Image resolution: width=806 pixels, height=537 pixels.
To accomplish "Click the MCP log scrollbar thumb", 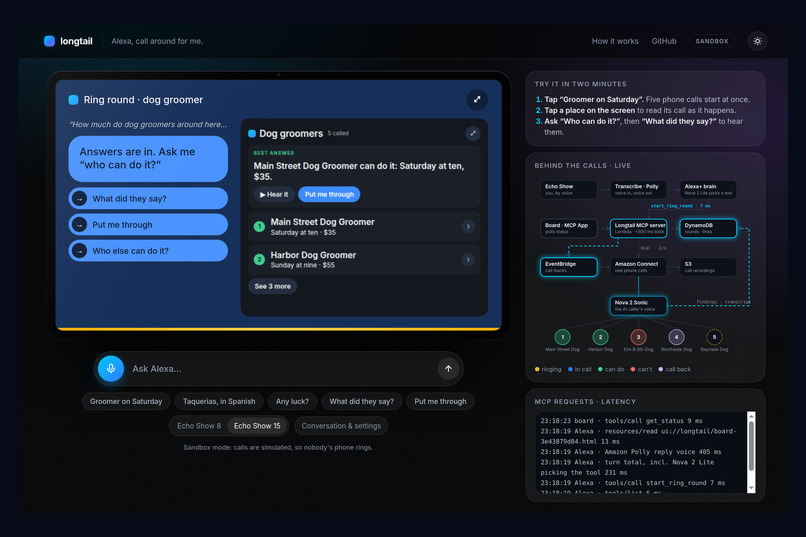I will click(751, 446).
